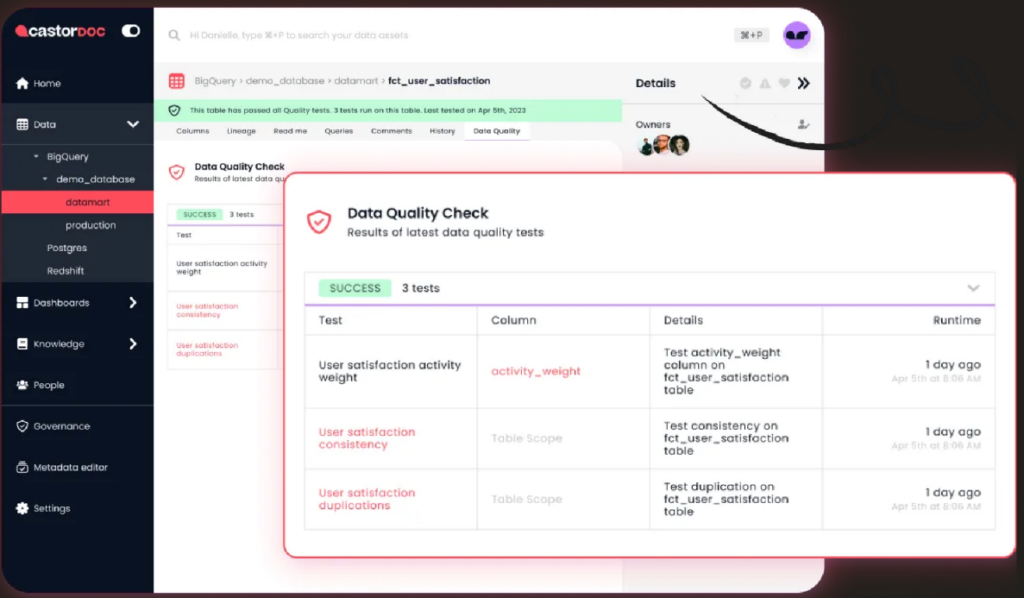Click the Dashboards icon
The image size is (1024, 598).
click(22, 302)
